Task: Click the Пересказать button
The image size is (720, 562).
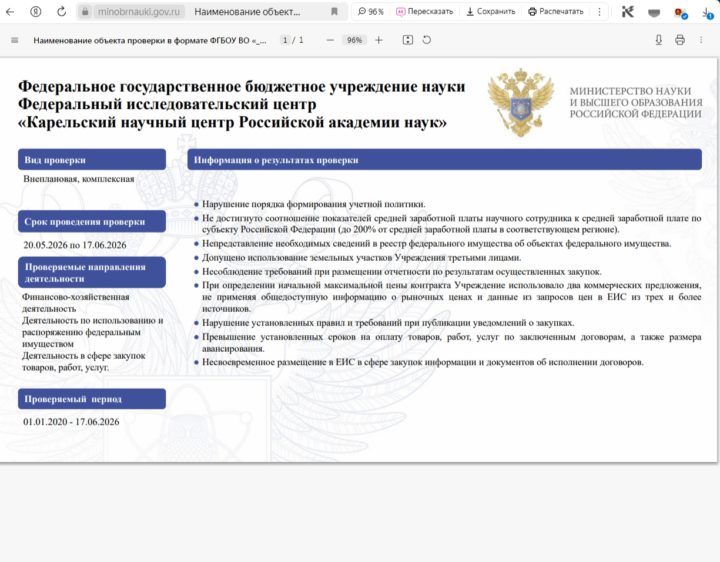Action: pos(424,12)
